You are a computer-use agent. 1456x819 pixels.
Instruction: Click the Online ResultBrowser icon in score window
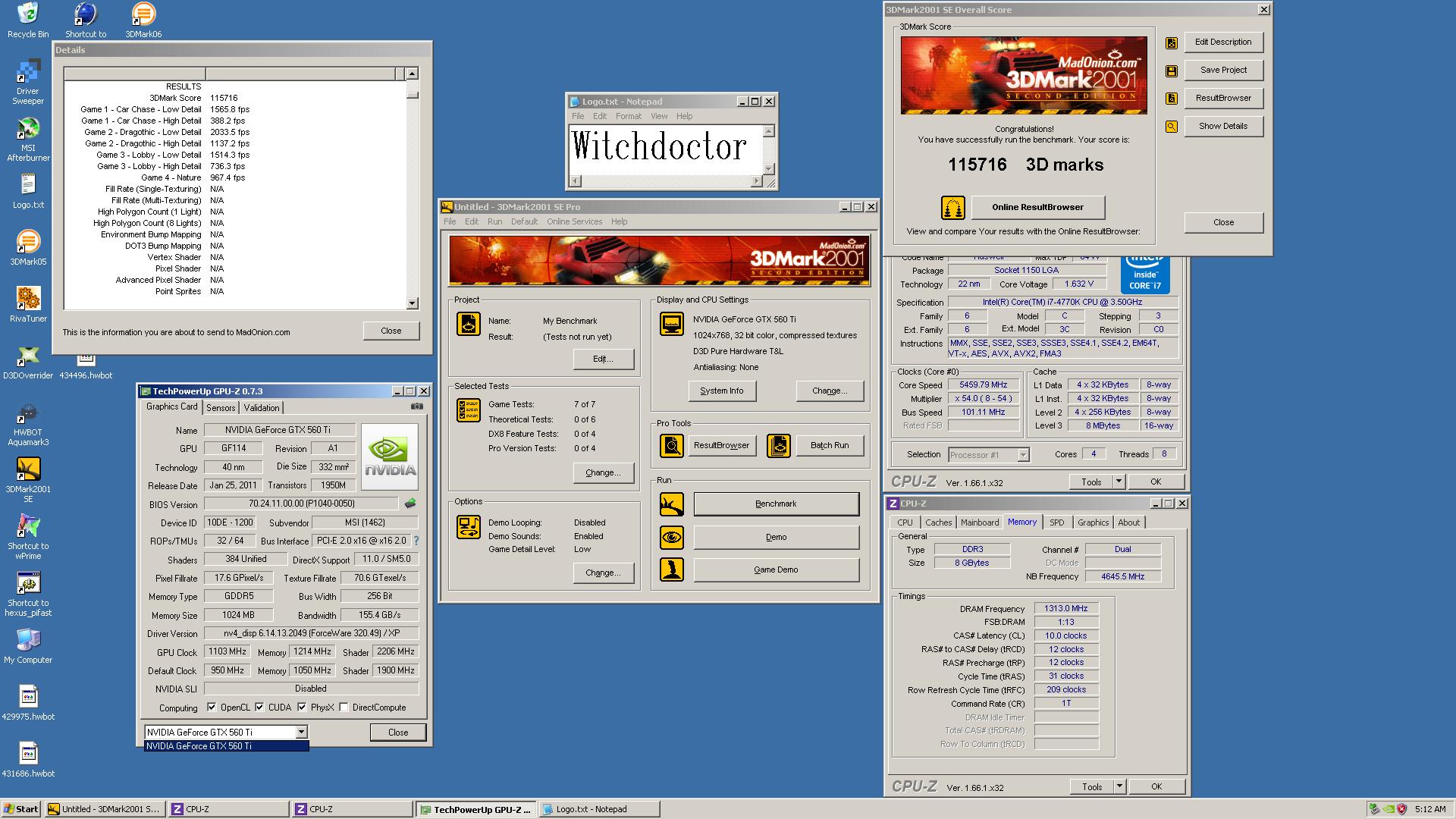point(952,207)
